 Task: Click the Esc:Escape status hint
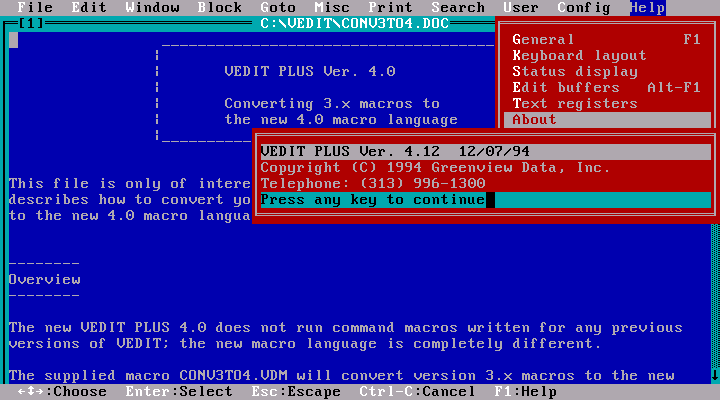coord(296,392)
